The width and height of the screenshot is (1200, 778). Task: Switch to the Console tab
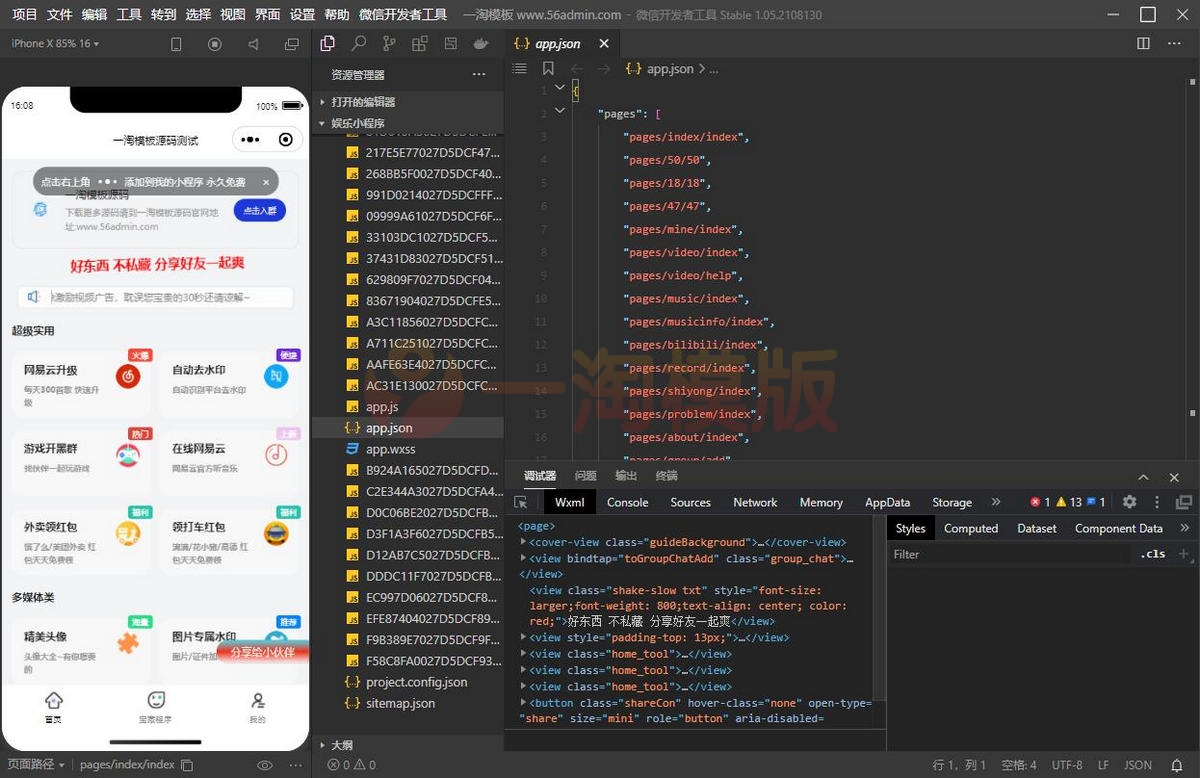627,502
